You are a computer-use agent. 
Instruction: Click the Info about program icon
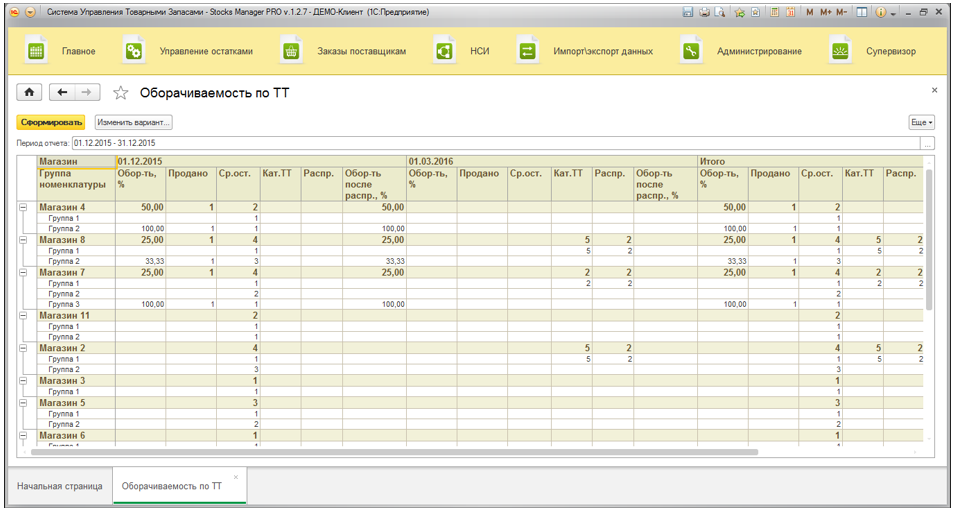tap(881, 12)
